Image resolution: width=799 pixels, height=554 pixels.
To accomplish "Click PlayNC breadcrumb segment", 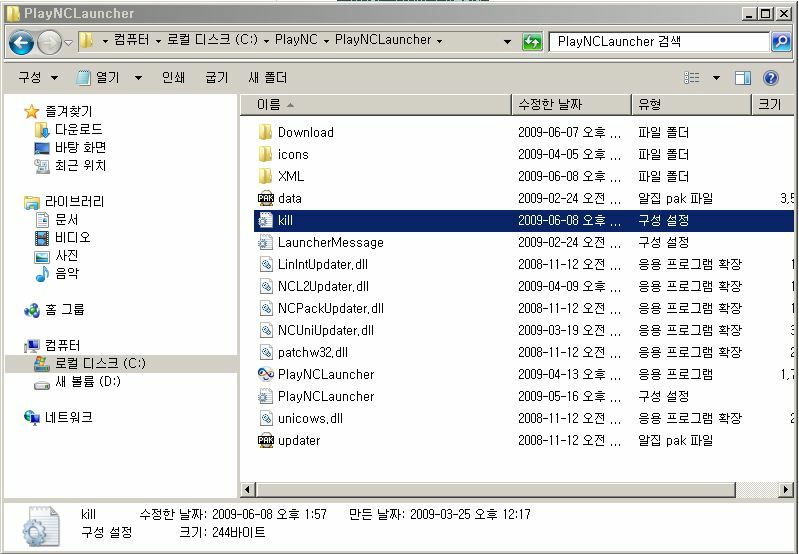I will pos(296,40).
